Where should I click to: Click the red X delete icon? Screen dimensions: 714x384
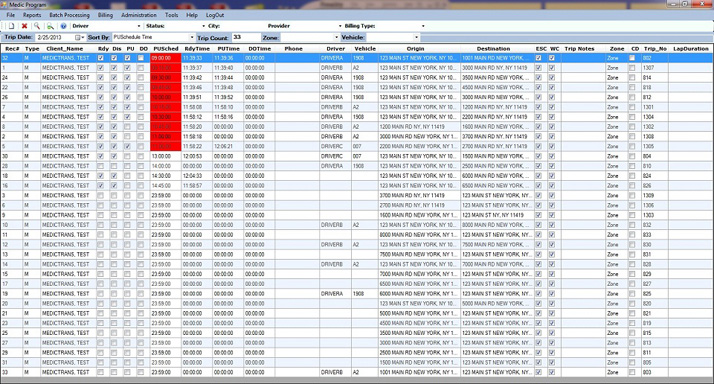[x=25, y=26]
